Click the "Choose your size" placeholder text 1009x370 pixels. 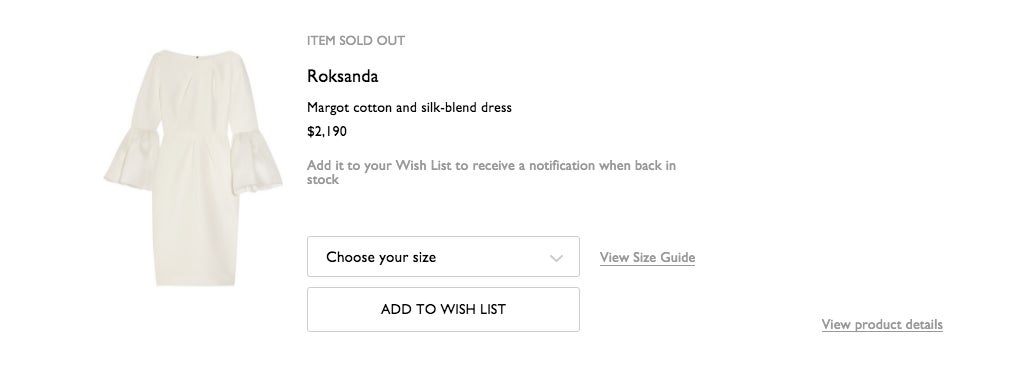click(381, 257)
